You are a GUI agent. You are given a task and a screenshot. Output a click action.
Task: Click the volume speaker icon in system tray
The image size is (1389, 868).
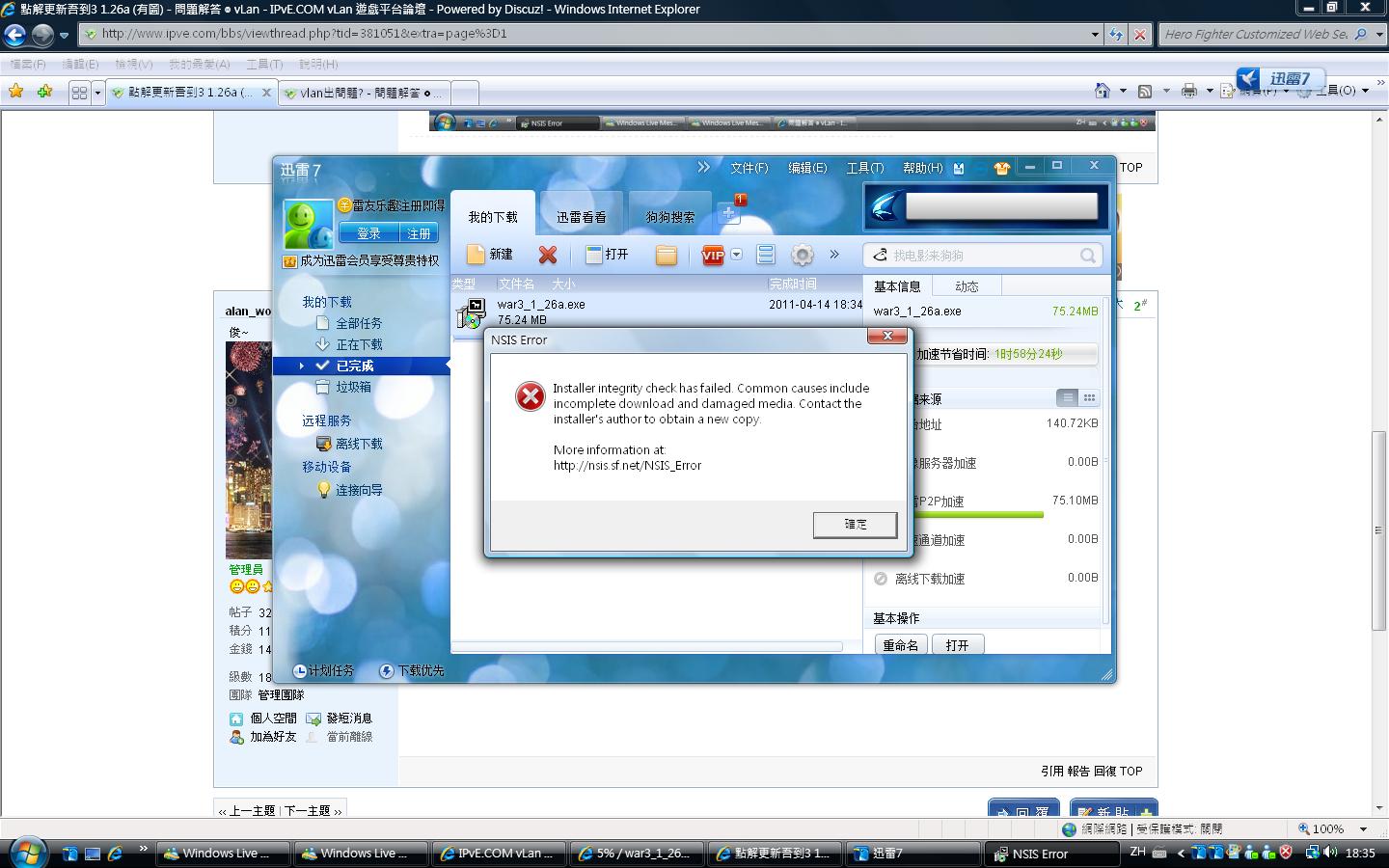pos(1331,853)
